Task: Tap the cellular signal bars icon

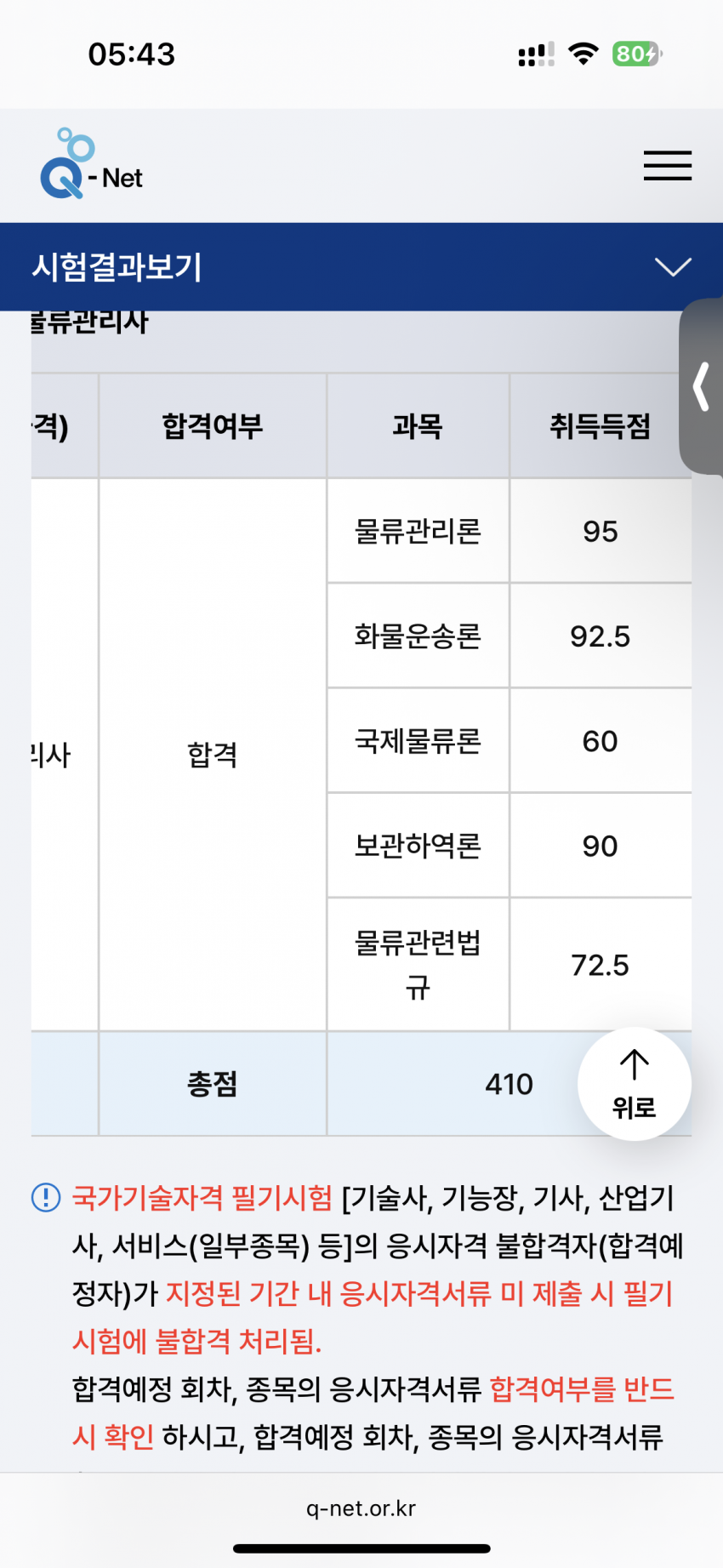Action: pyautogui.click(x=536, y=54)
